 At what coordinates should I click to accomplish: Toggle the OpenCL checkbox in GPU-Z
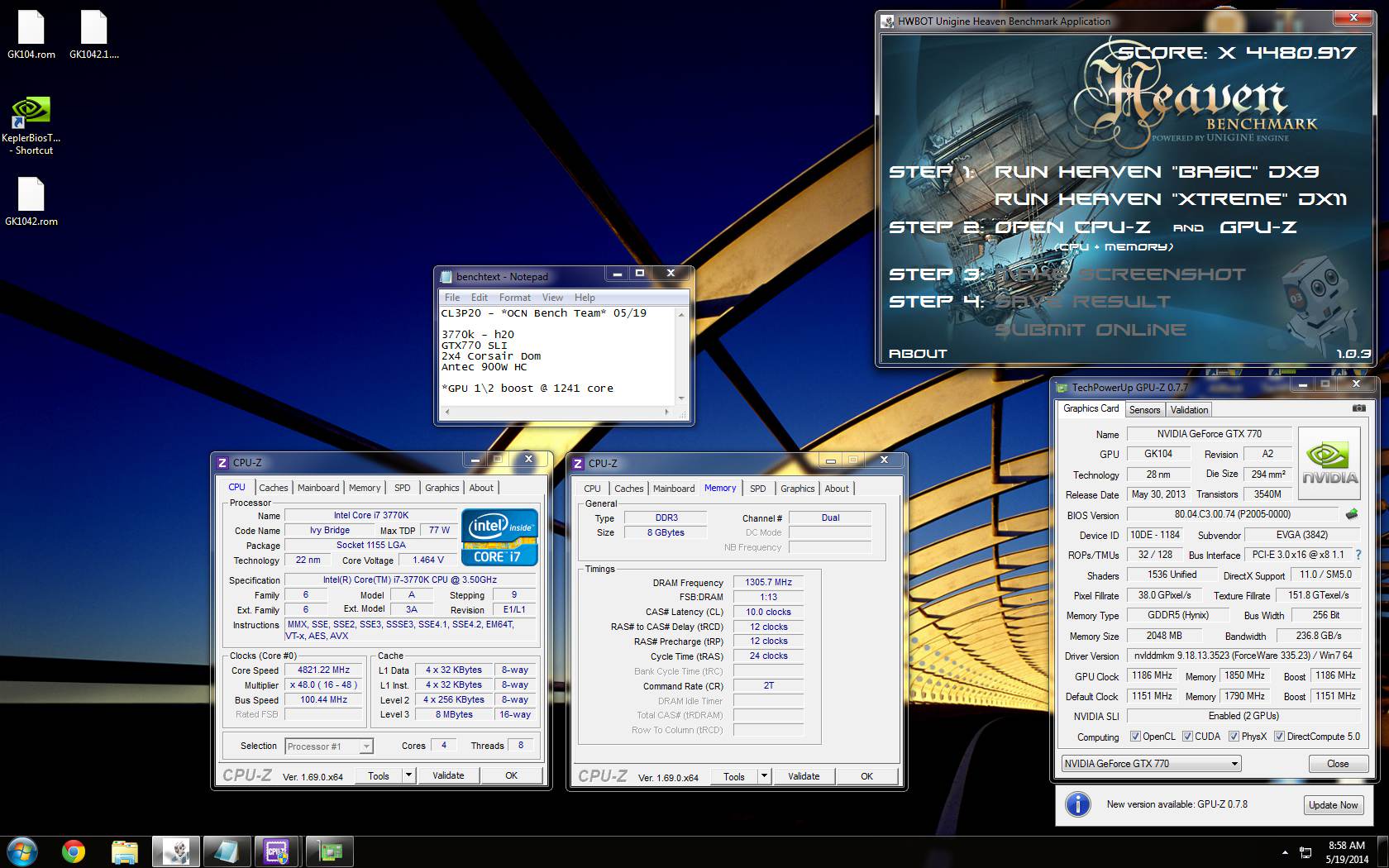(x=1136, y=737)
